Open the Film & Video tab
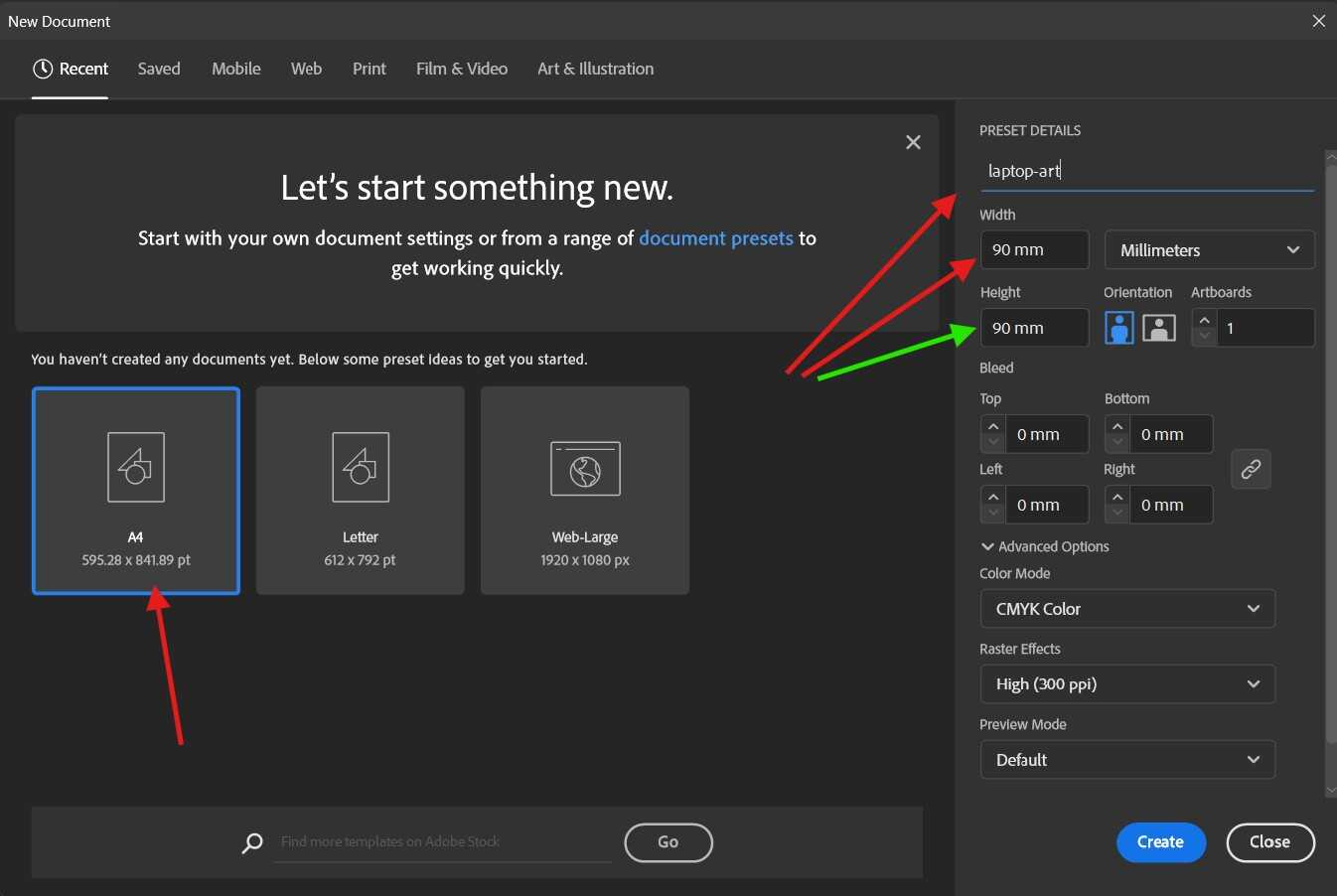The width and height of the screenshot is (1337, 896). (x=462, y=69)
